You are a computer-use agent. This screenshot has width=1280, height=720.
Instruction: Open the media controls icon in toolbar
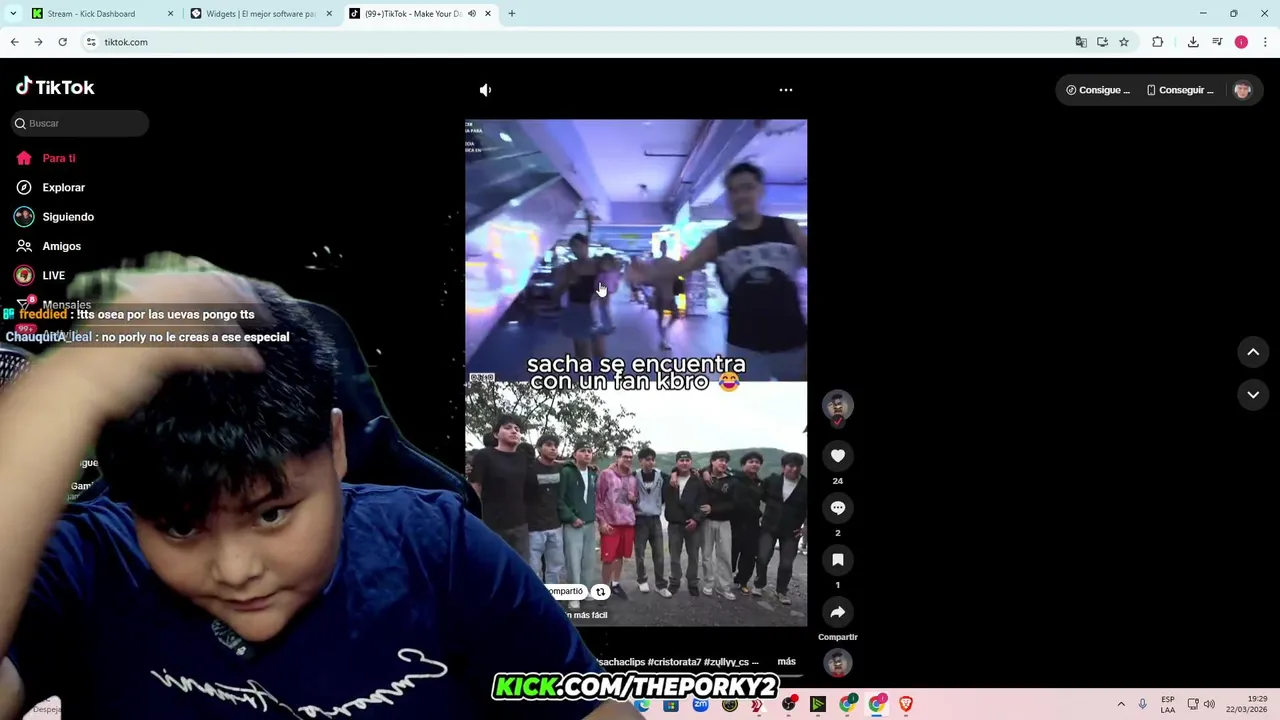pos(1217,42)
